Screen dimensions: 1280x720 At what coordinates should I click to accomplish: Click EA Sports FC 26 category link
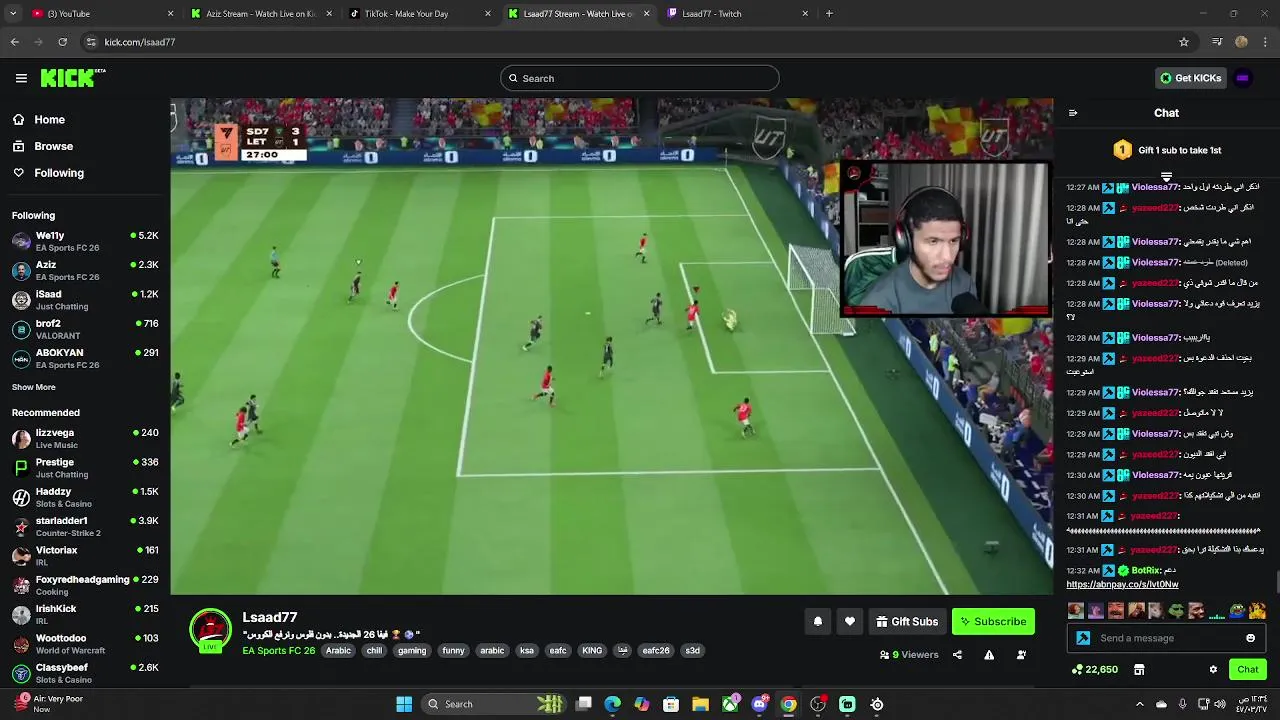click(279, 650)
